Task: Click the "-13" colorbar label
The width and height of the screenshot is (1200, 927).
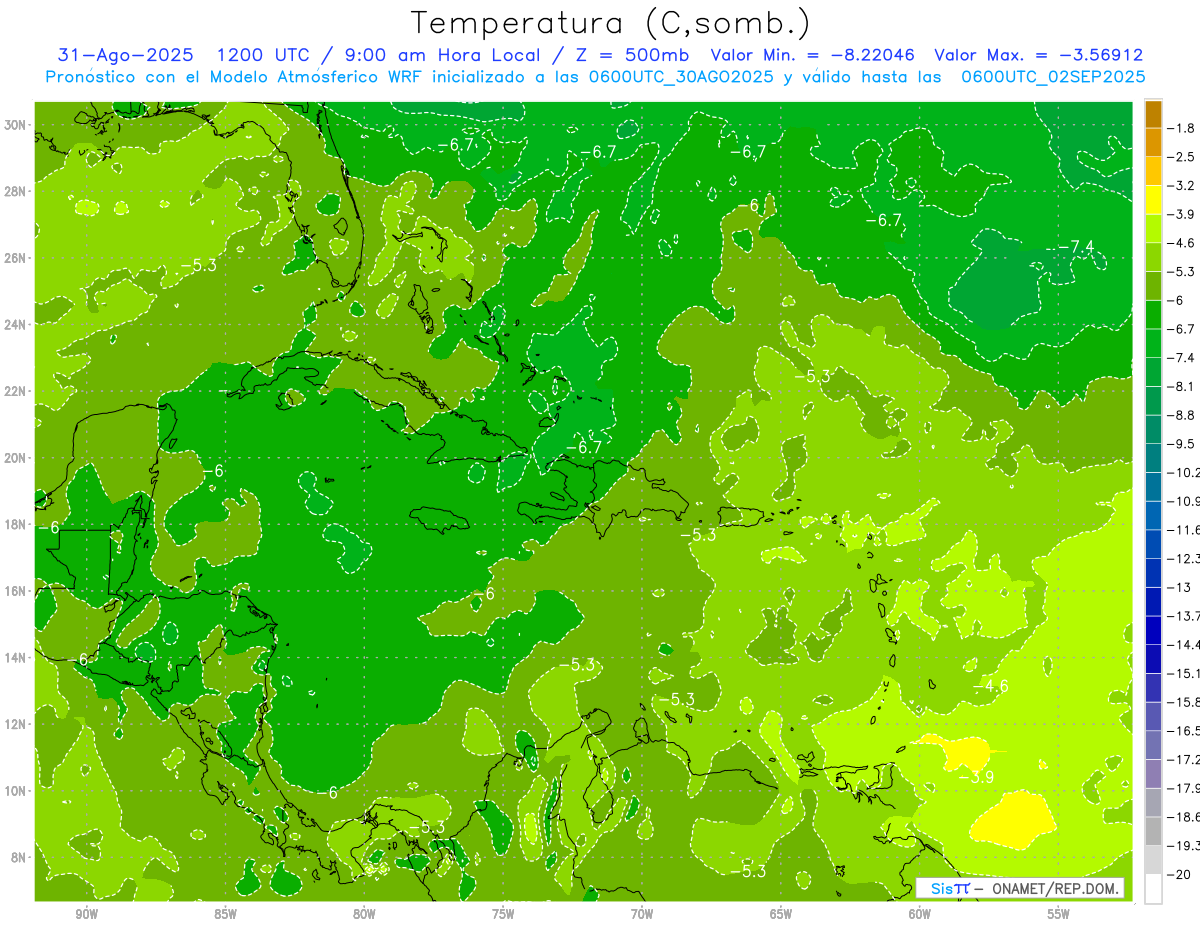Action: 1180,587
